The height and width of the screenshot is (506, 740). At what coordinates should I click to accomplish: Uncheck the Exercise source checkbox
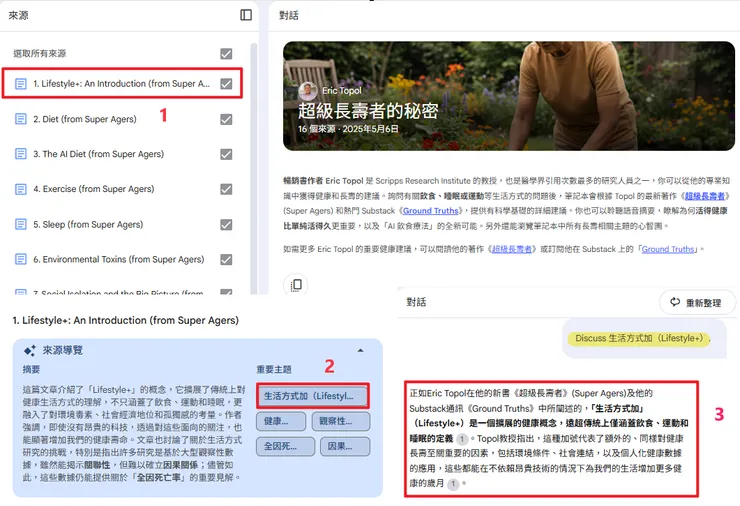pos(226,189)
